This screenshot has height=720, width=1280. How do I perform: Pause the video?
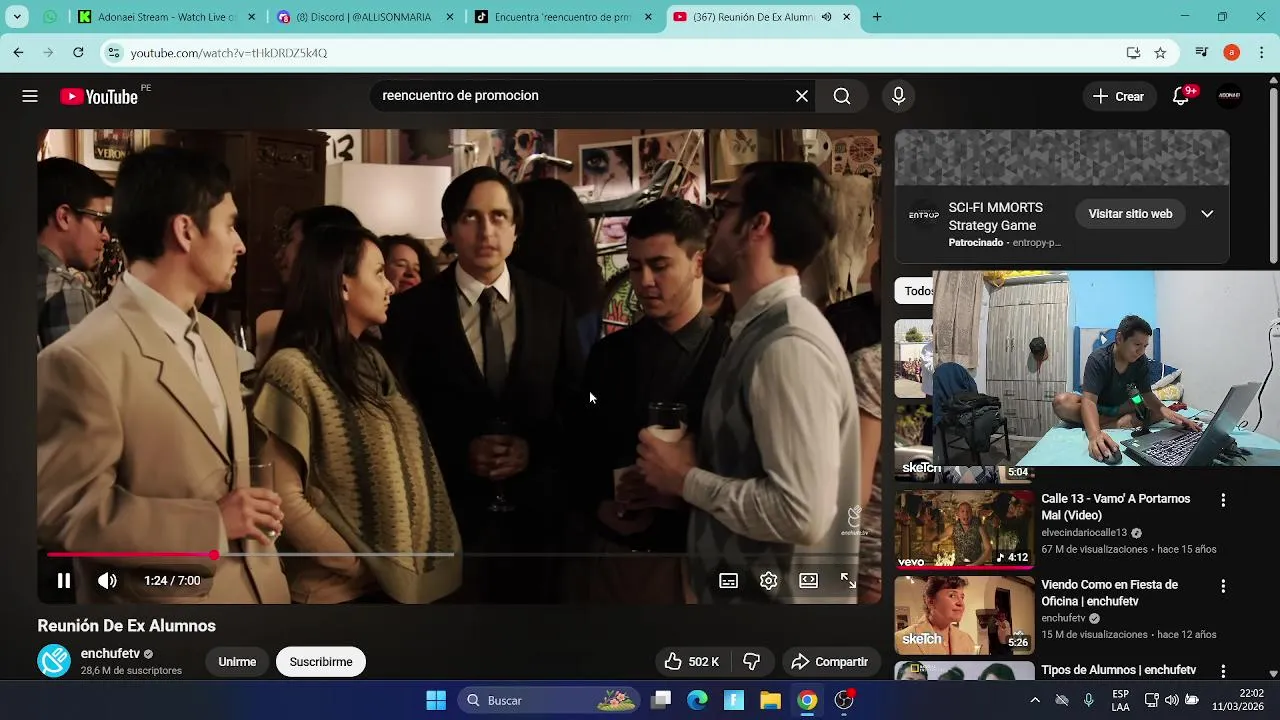[x=64, y=580]
